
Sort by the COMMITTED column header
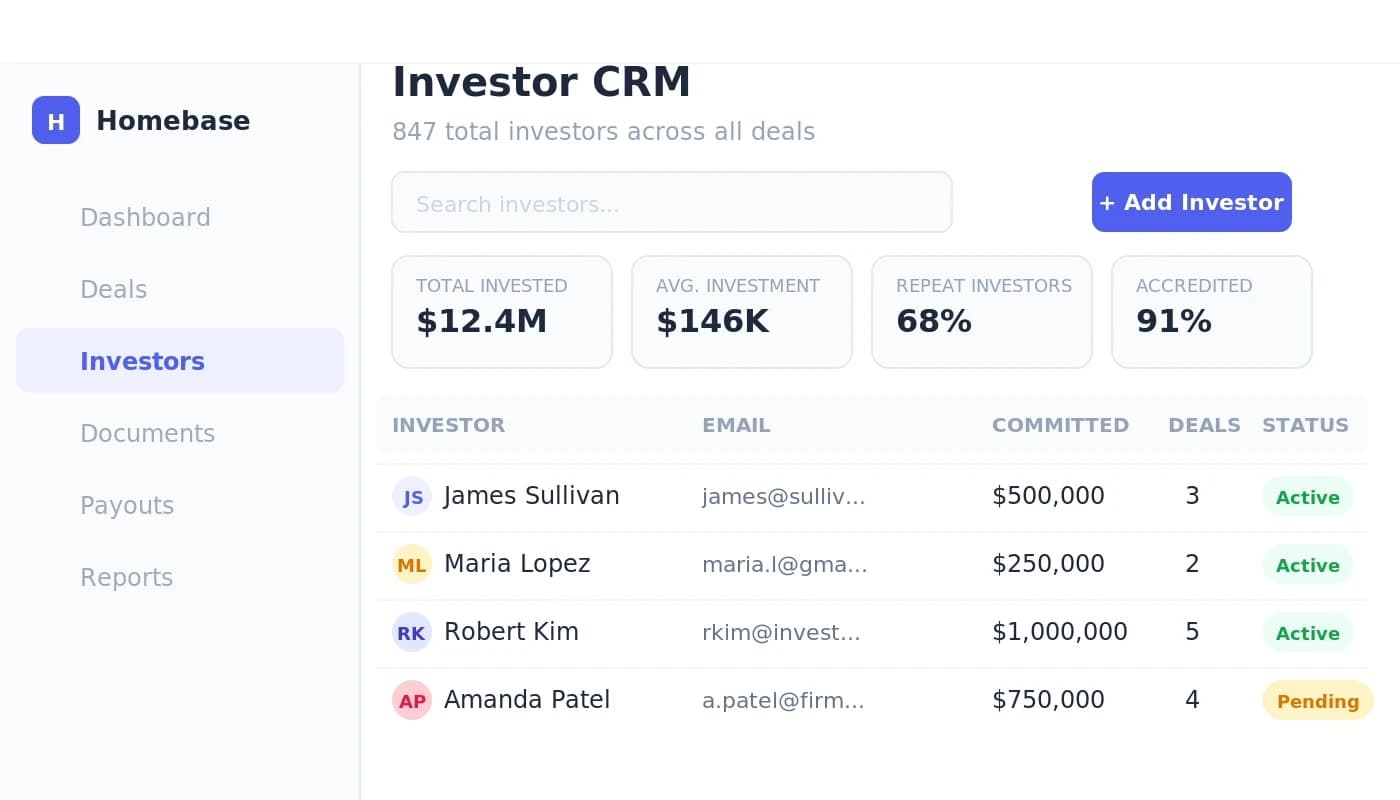[1061, 425]
